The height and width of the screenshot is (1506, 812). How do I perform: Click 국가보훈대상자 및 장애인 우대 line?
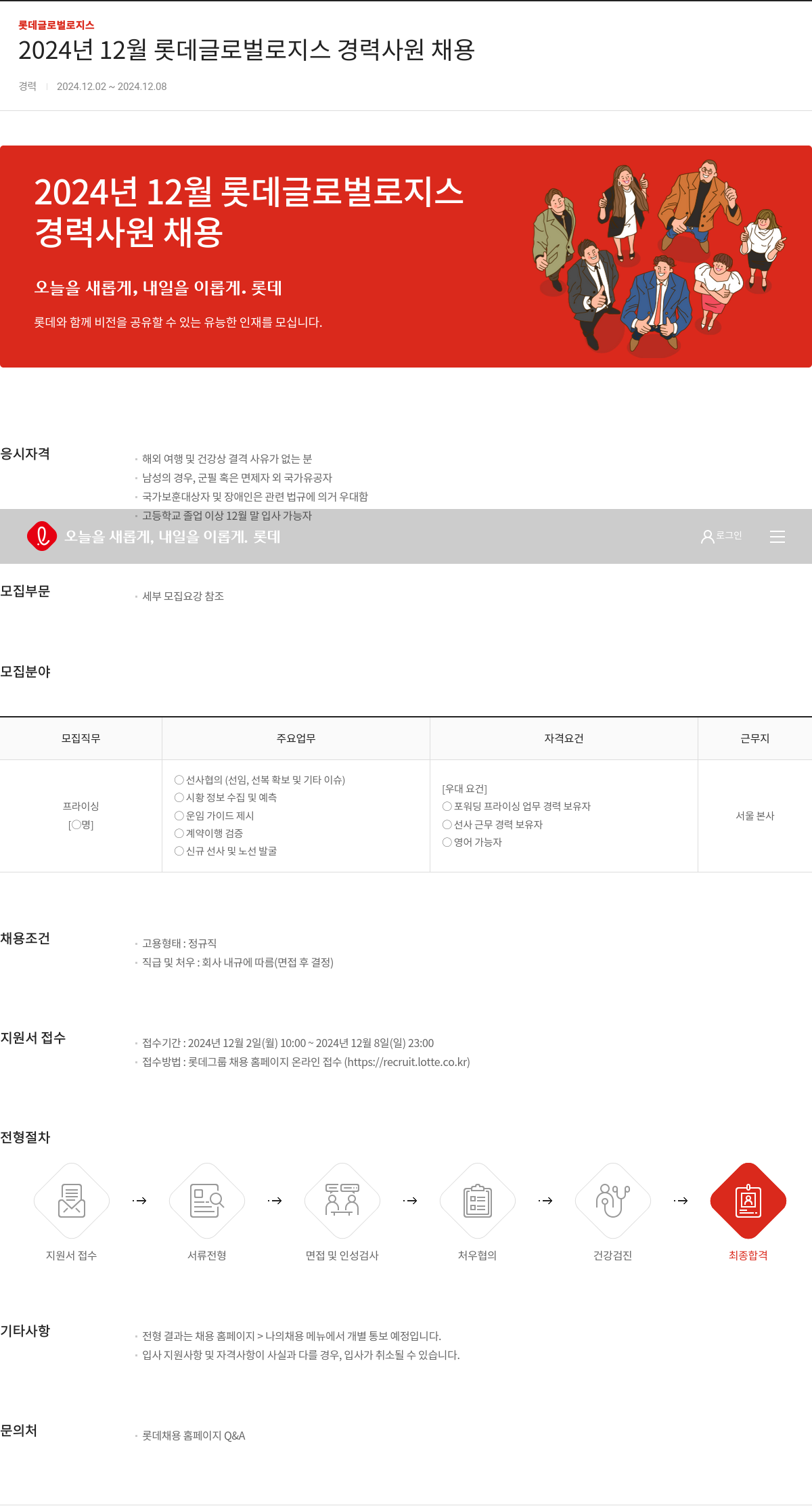point(255,497)
